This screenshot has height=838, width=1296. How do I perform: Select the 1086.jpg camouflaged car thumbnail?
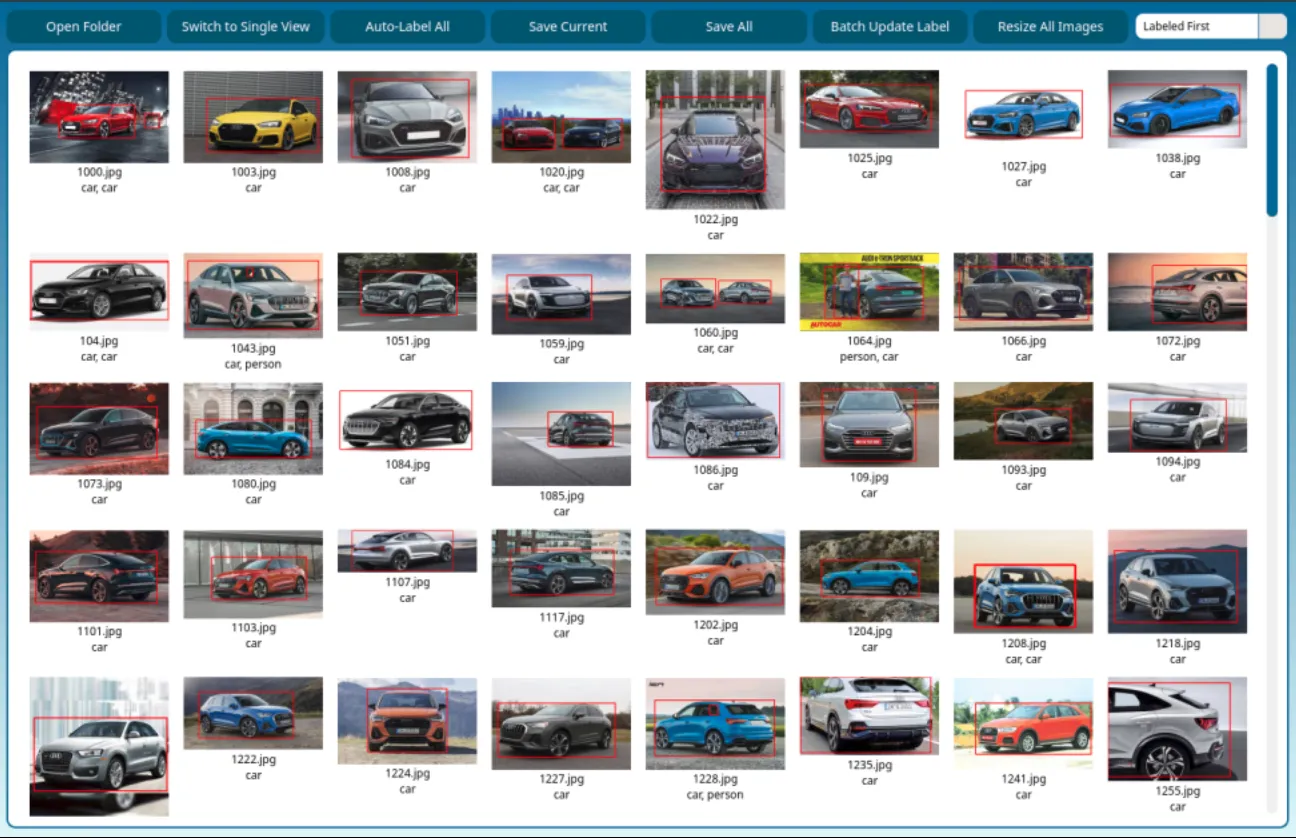coord(715,420)
